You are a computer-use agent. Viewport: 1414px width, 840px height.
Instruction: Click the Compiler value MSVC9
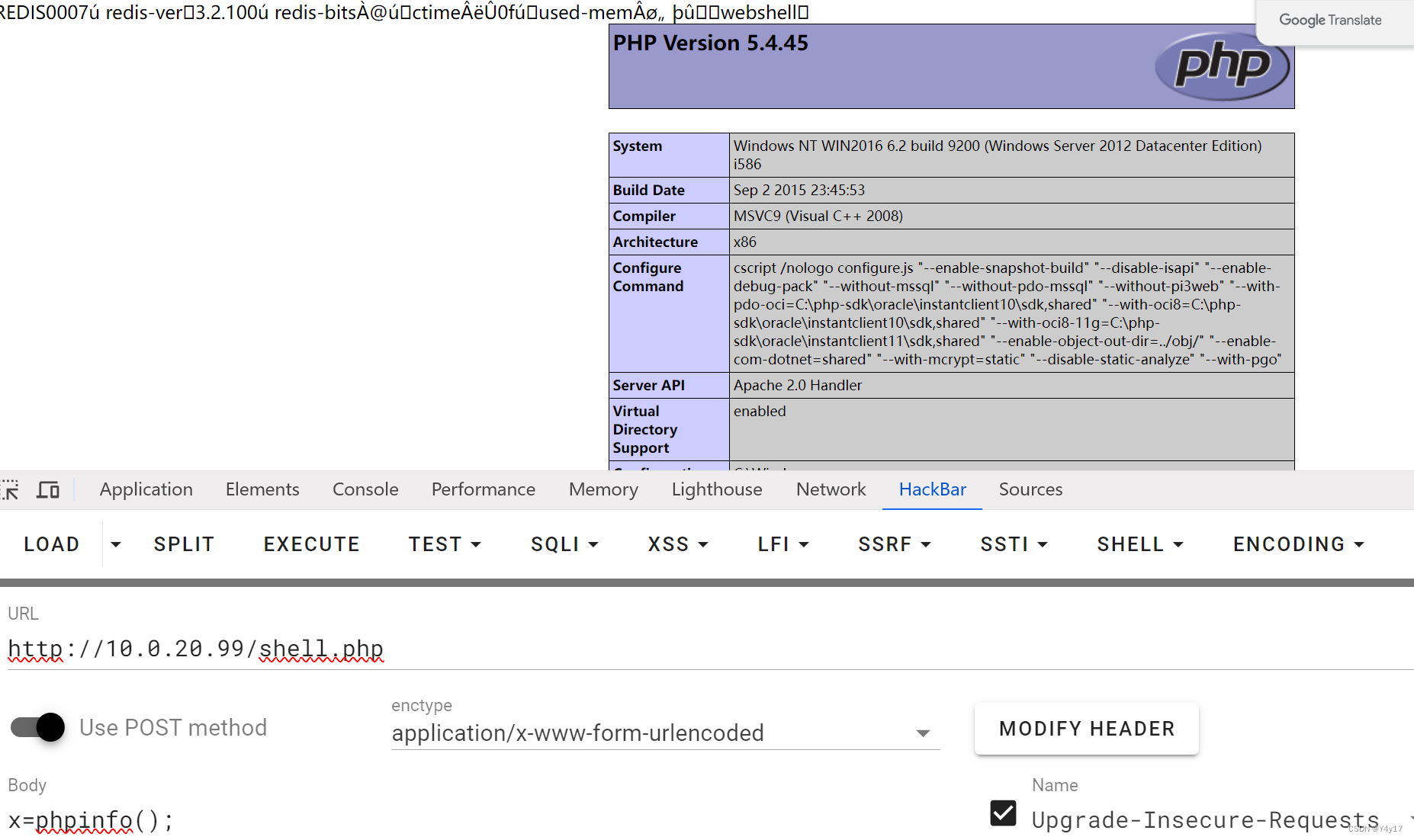pyautogui.click(x=818, y=216)
